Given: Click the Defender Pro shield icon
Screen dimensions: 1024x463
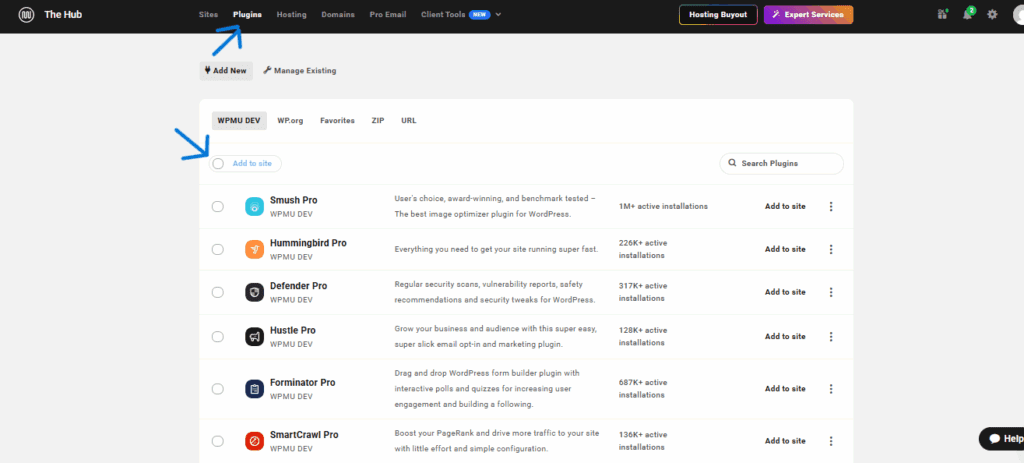Looking at the screenshot, I should click(x=255, y=292).
